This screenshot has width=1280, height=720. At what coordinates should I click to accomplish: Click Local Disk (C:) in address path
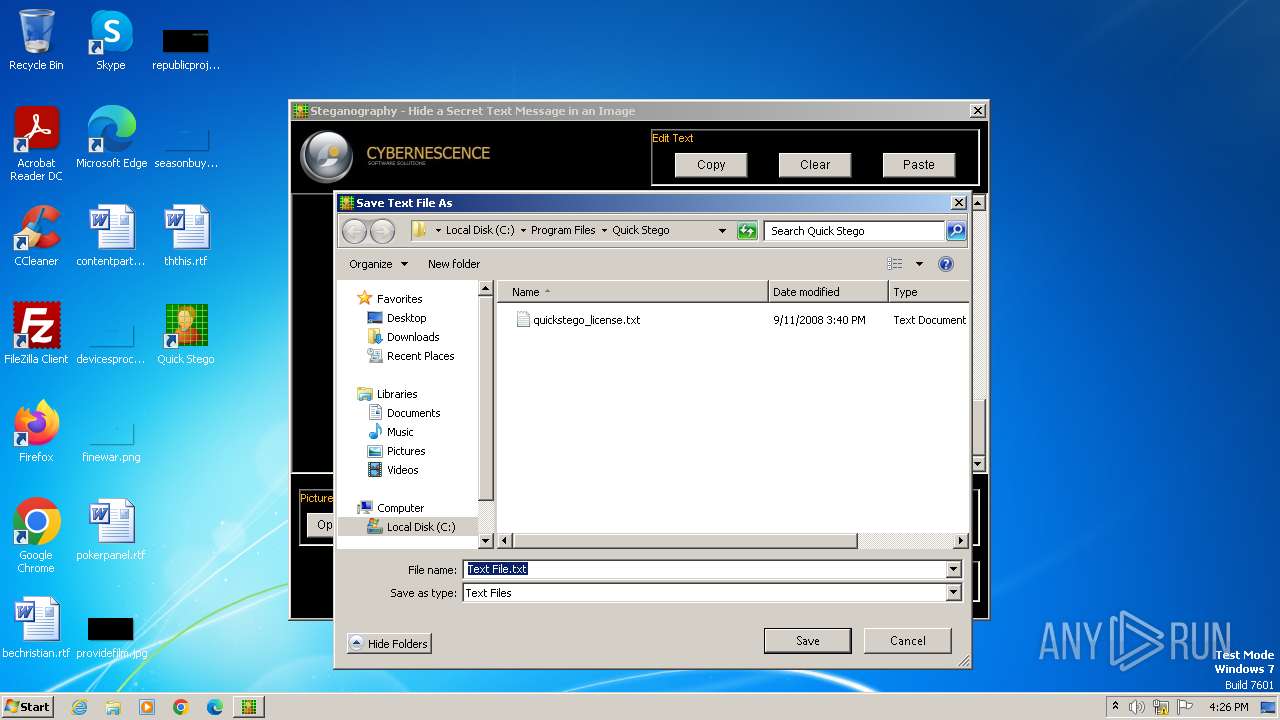(x=480, y=230)
